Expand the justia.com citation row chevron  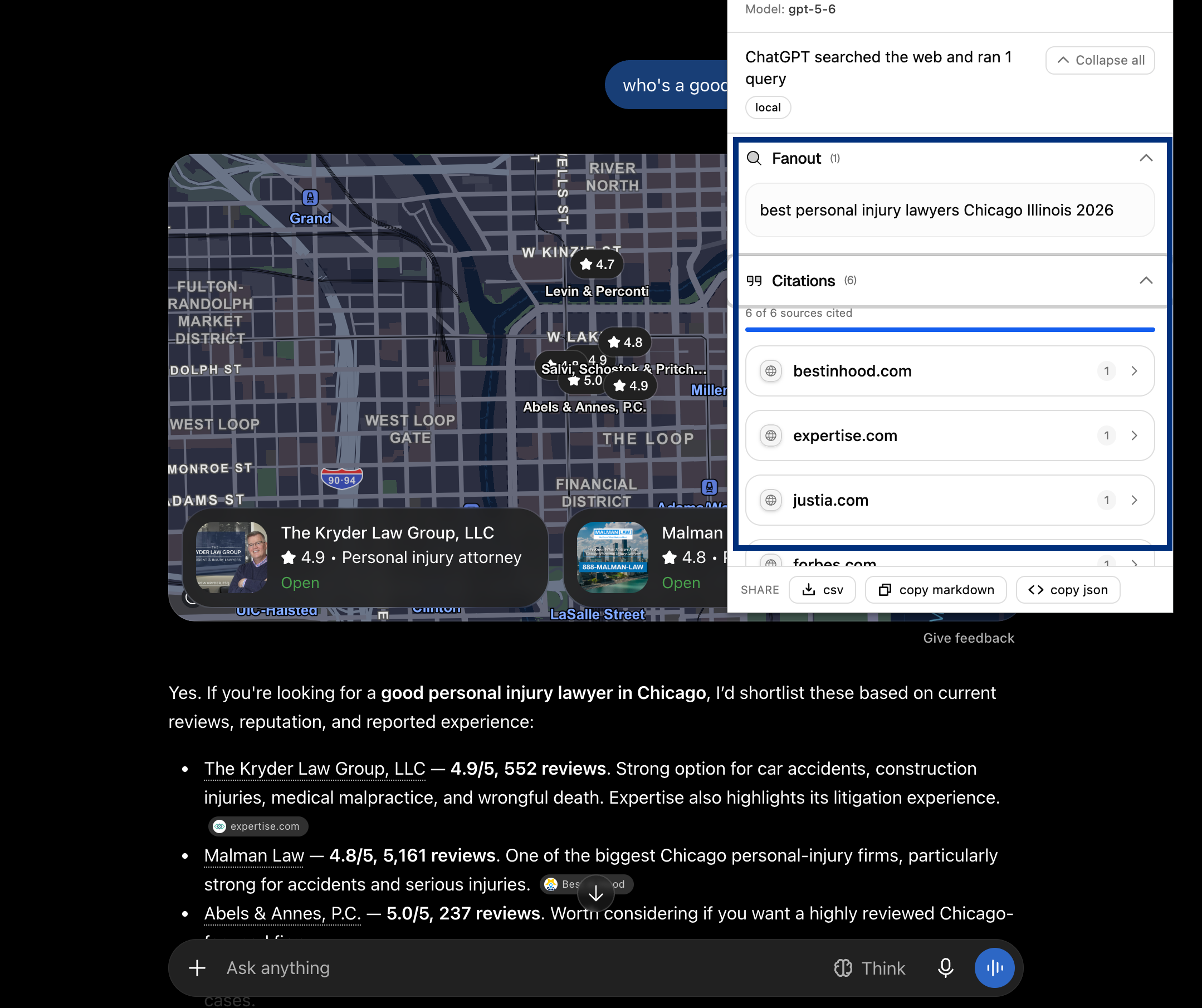point(1135,500)
